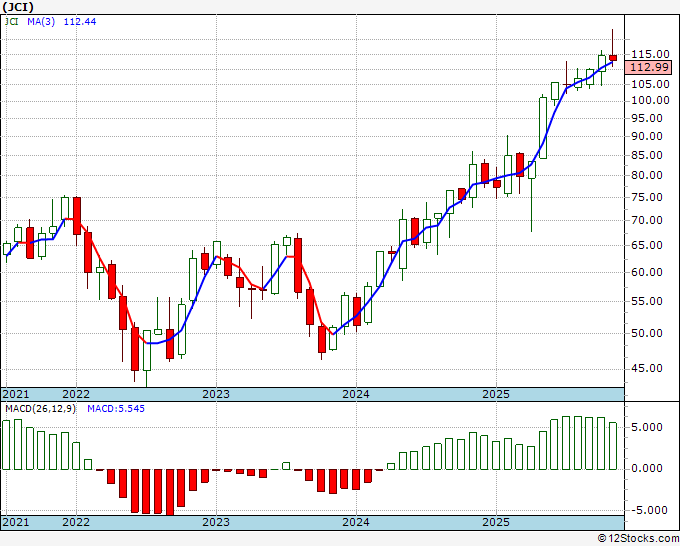Click 2023 on the price chart timeline
This screenshot has width=680, height=546.
click(216, 395)
